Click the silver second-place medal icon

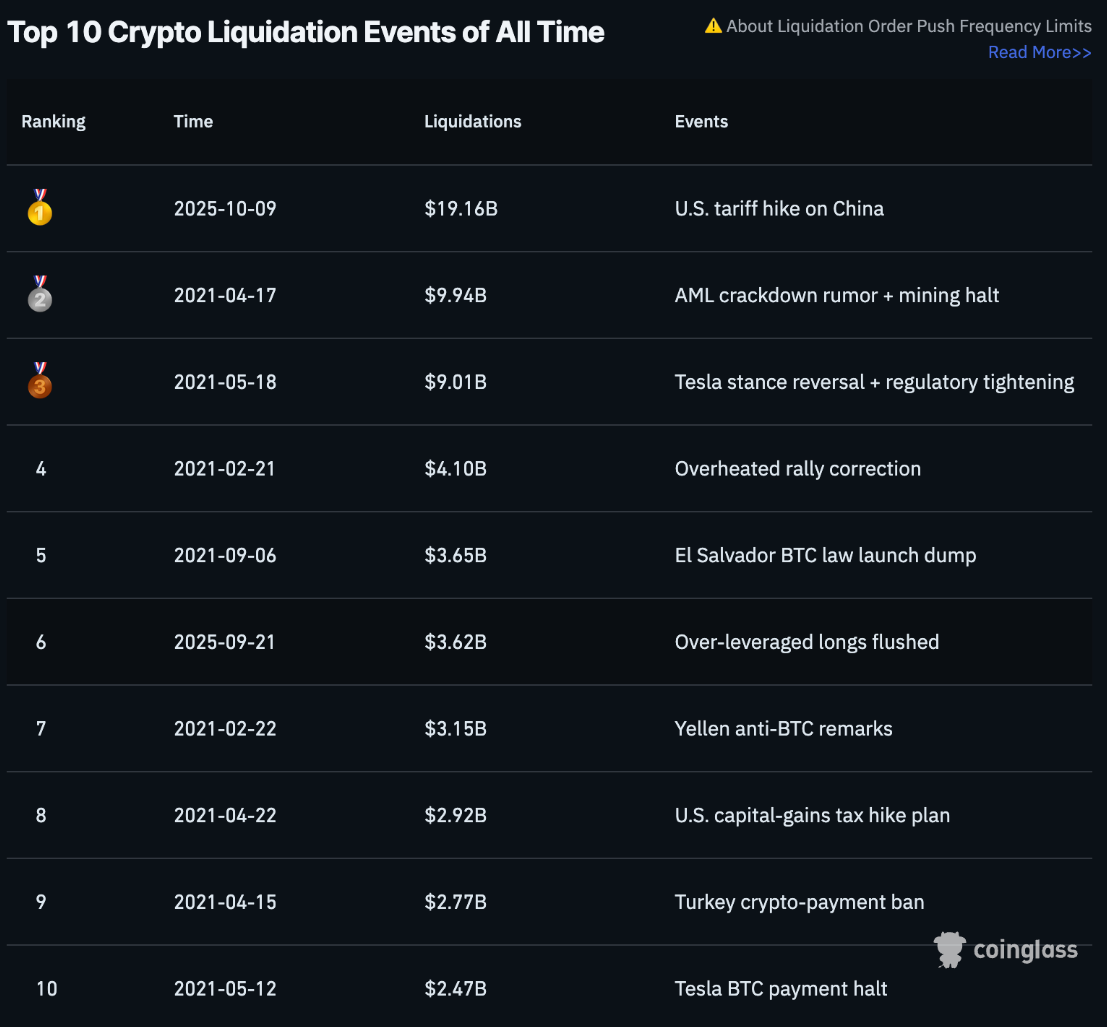[x=40, y=295]
